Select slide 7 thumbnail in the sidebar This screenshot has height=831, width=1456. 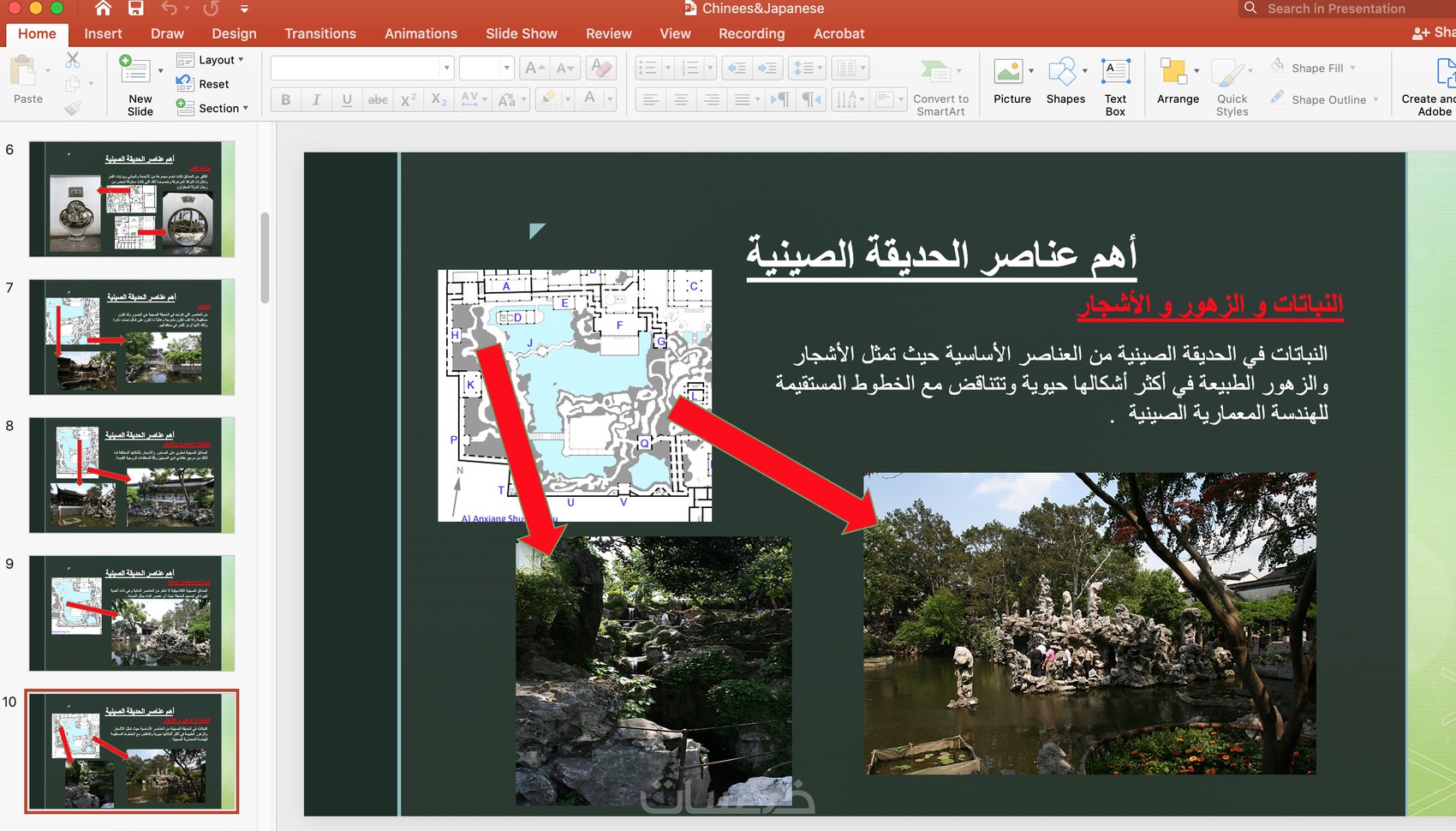click(131, 336)
